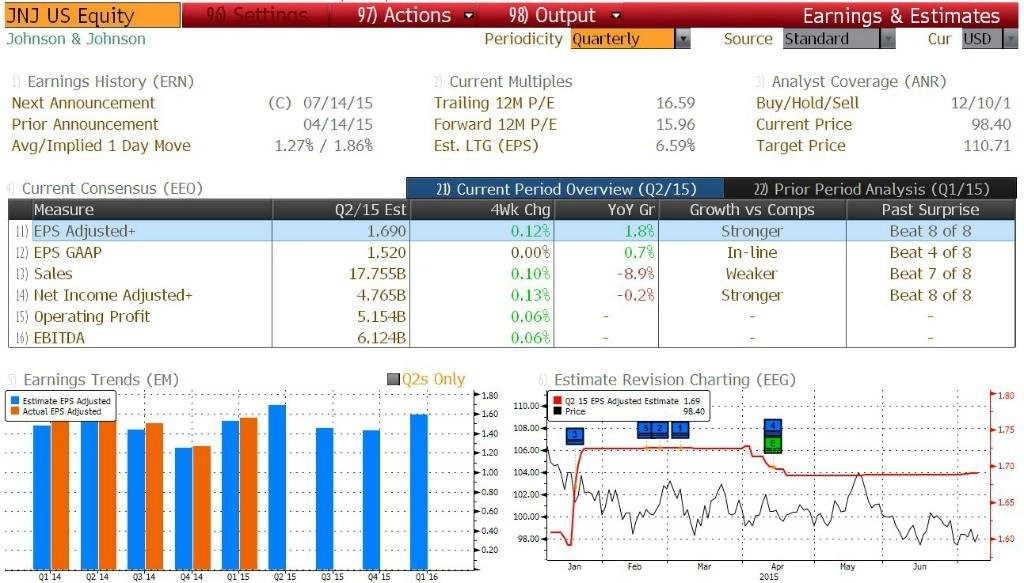Click Est. LTG (EPS) value 6.59%
This screenshot has height=583, width=1024.
point(675,146)
